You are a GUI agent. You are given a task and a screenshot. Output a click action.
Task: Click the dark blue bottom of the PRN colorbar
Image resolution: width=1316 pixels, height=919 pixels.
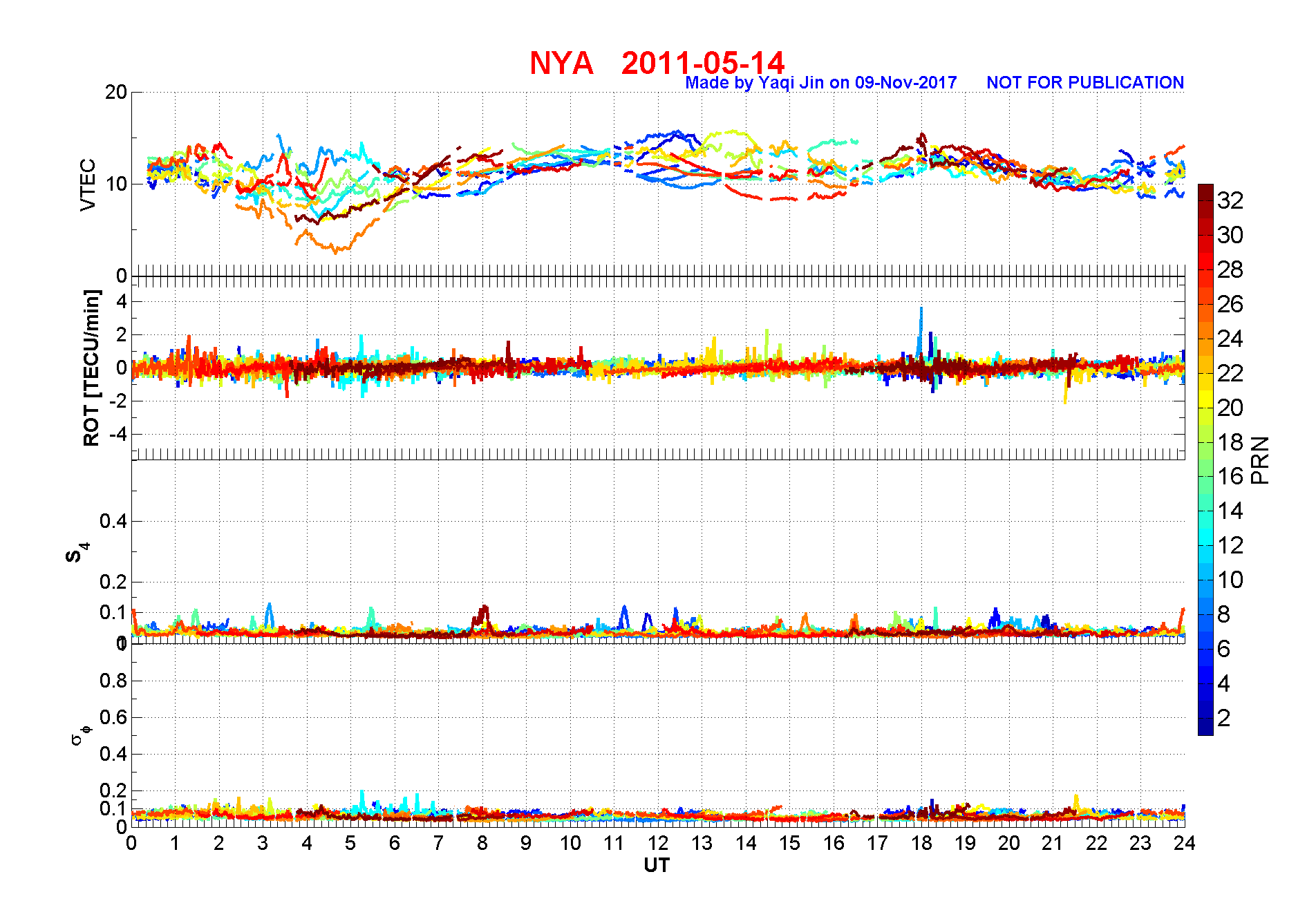pos(1205,727)
